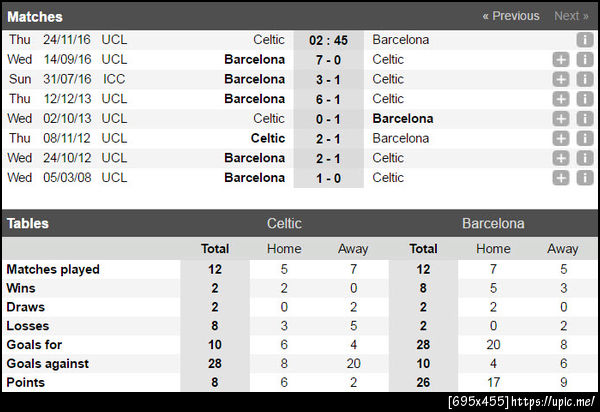Go to Previous matches page
The width and height of the screenshot is (600, 412).
(510, 16)
